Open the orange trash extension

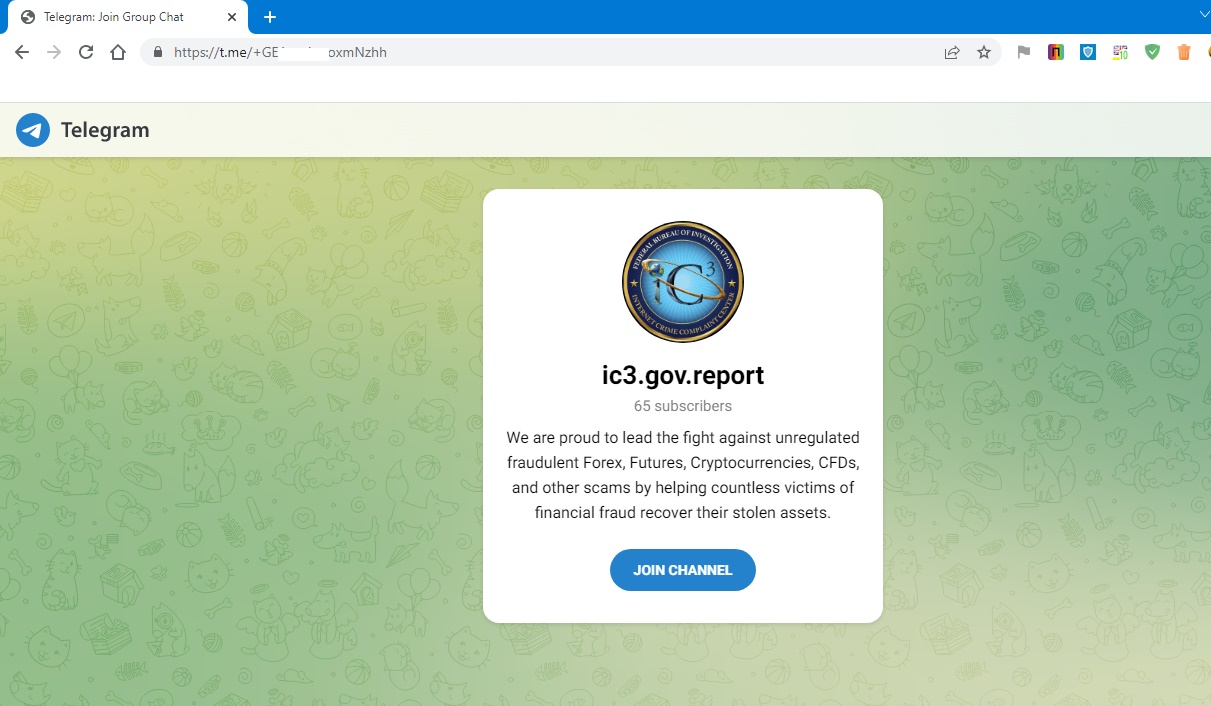(1184, 53)
